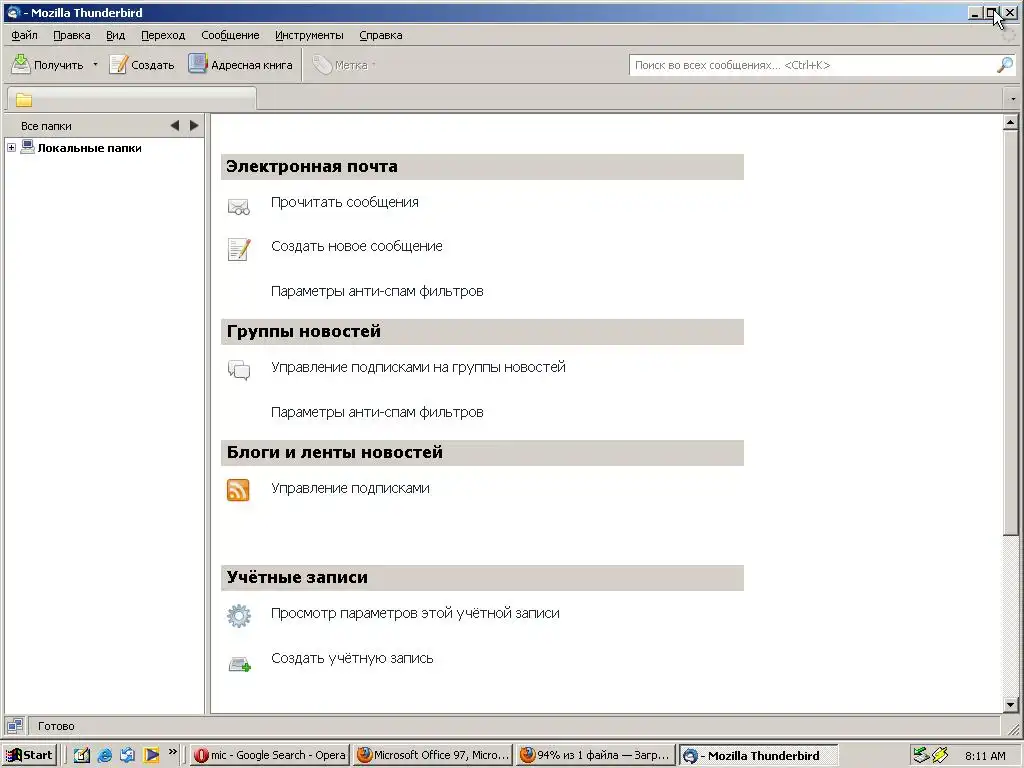The width and height of the screenshot is (1024, 768).
Task: Launch Windows Media Player from quick launch
Action: pyautogui.click(x=152, y=755)
